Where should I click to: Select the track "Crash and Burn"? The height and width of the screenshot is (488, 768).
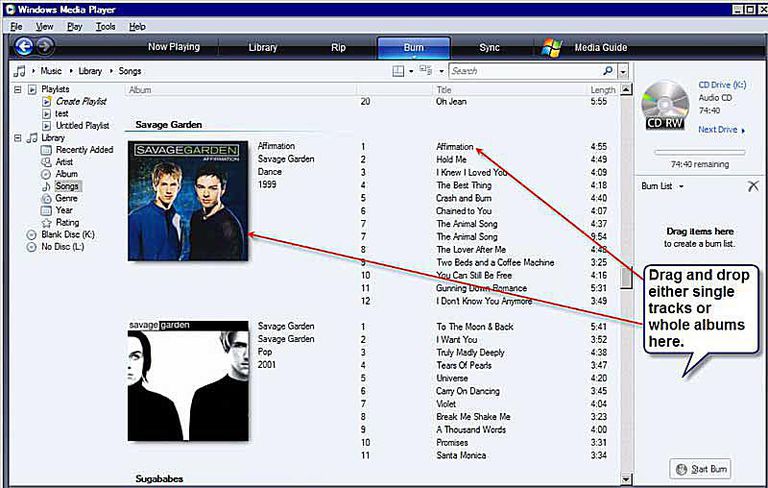(463, 198)
